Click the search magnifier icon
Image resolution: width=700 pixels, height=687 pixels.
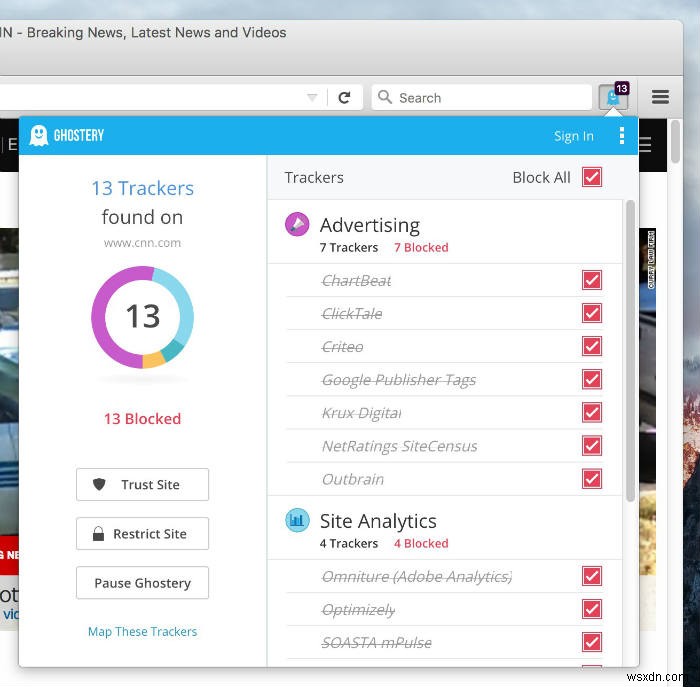pyautogui.click(x=384, y=97)
